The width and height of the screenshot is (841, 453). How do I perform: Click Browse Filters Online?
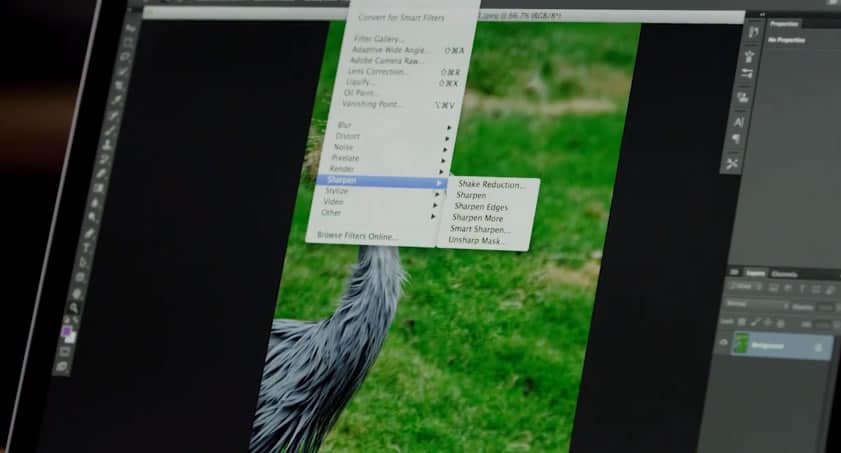pos(357,236)
